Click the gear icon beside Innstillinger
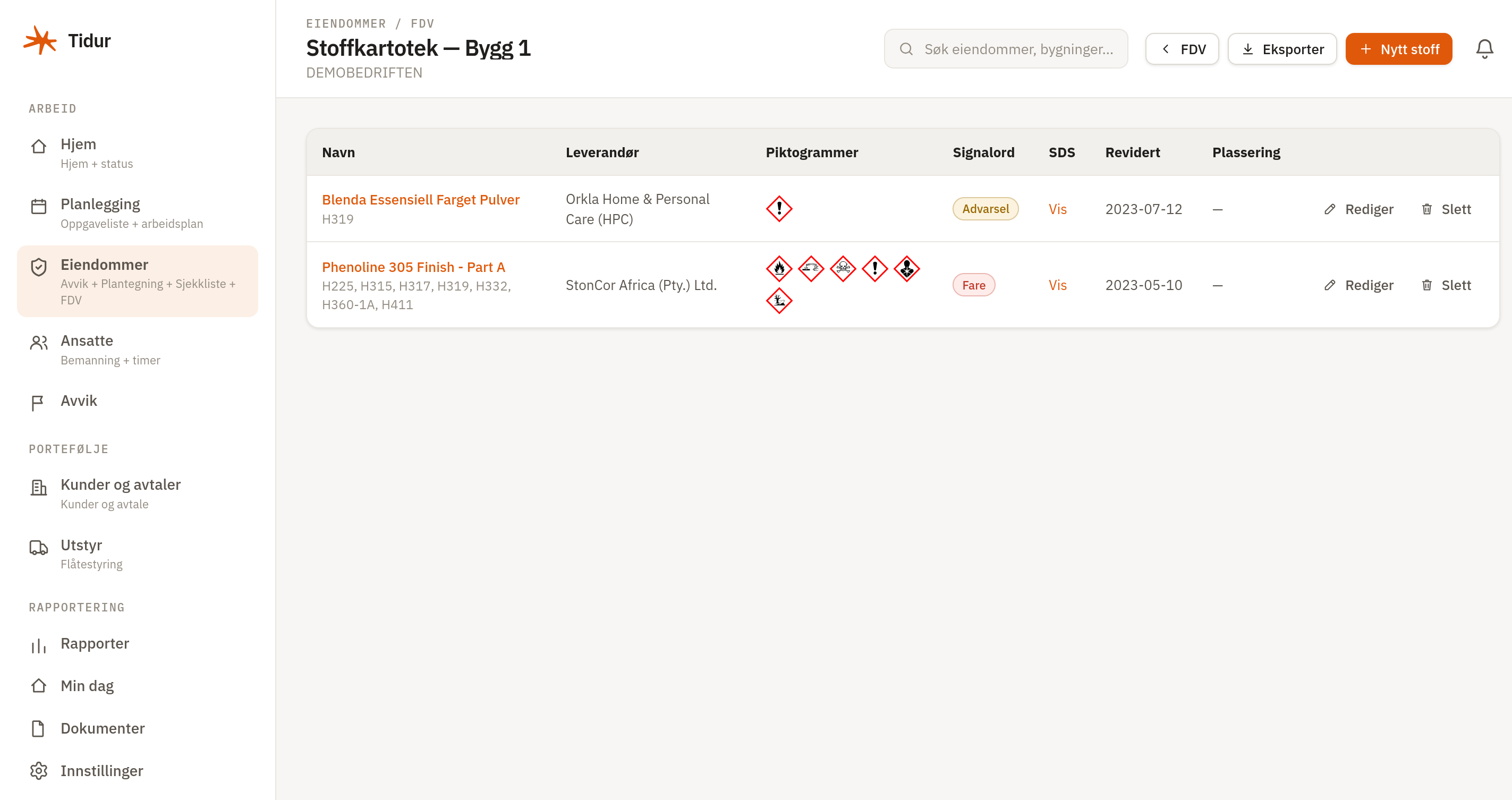This screenshot has width=1512, height=800. point(39,771)
